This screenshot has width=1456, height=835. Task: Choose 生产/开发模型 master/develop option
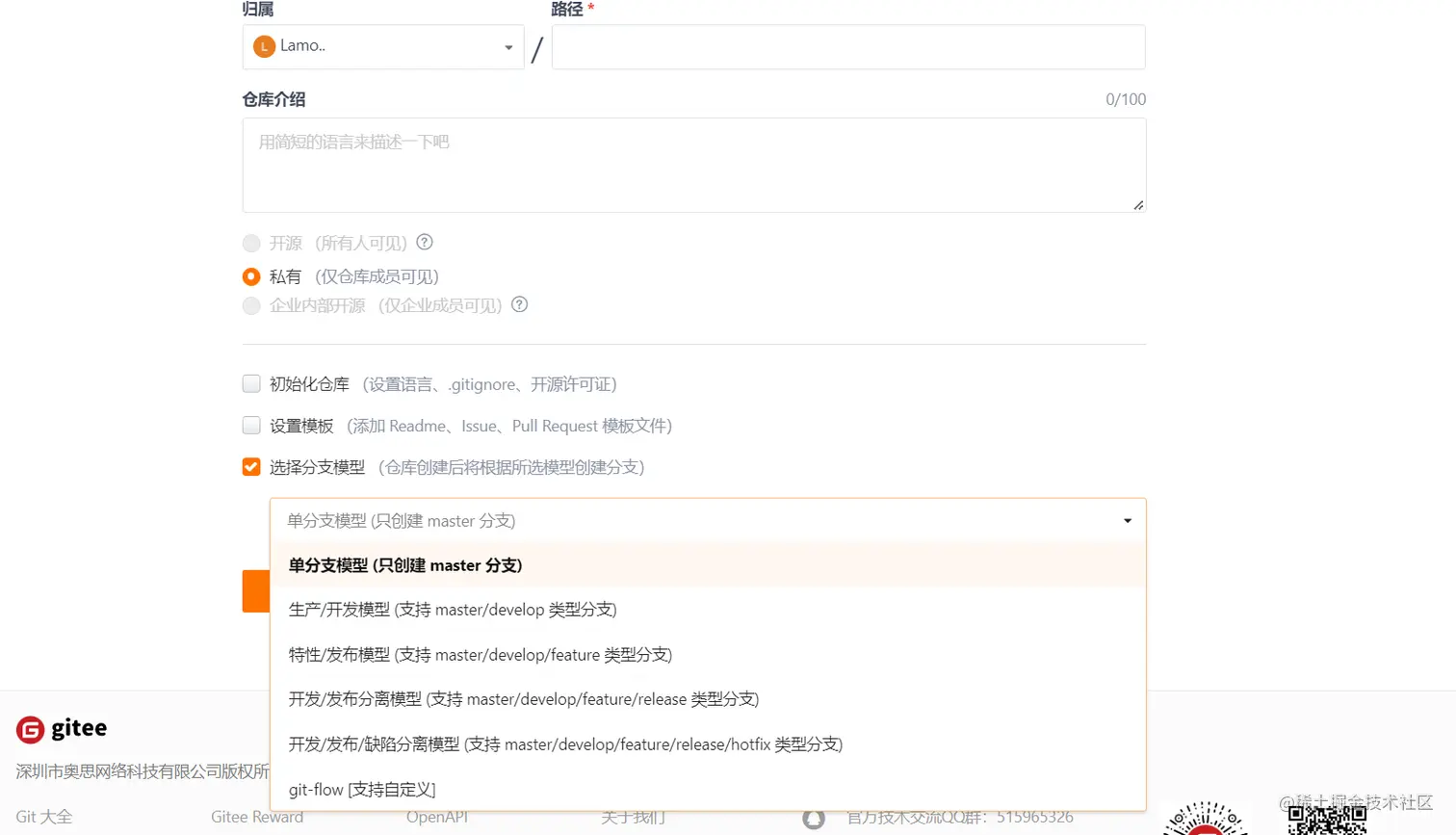coord(708,610)
